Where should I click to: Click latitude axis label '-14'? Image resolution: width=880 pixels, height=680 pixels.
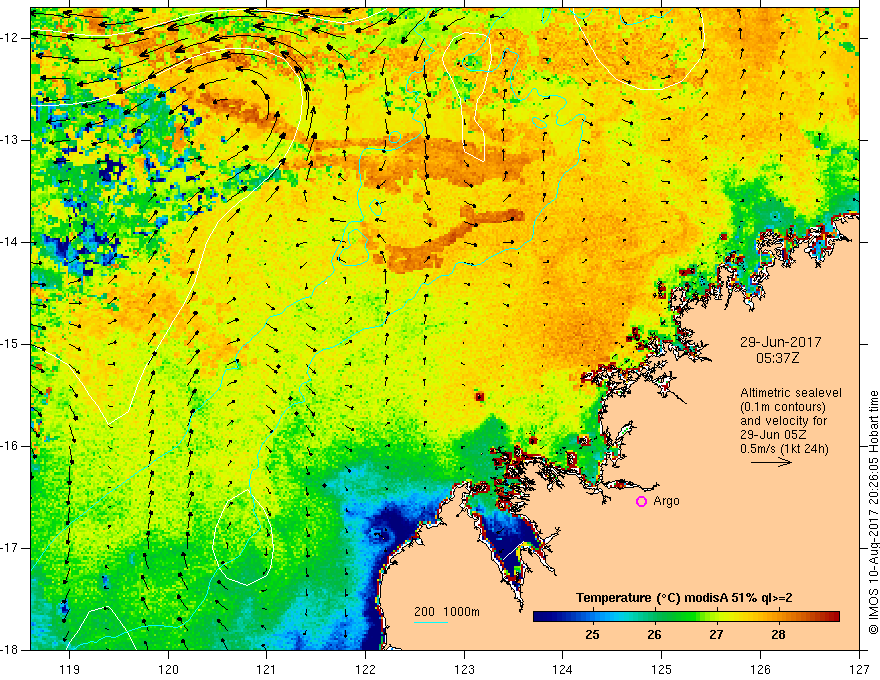(x=11, y=242)
